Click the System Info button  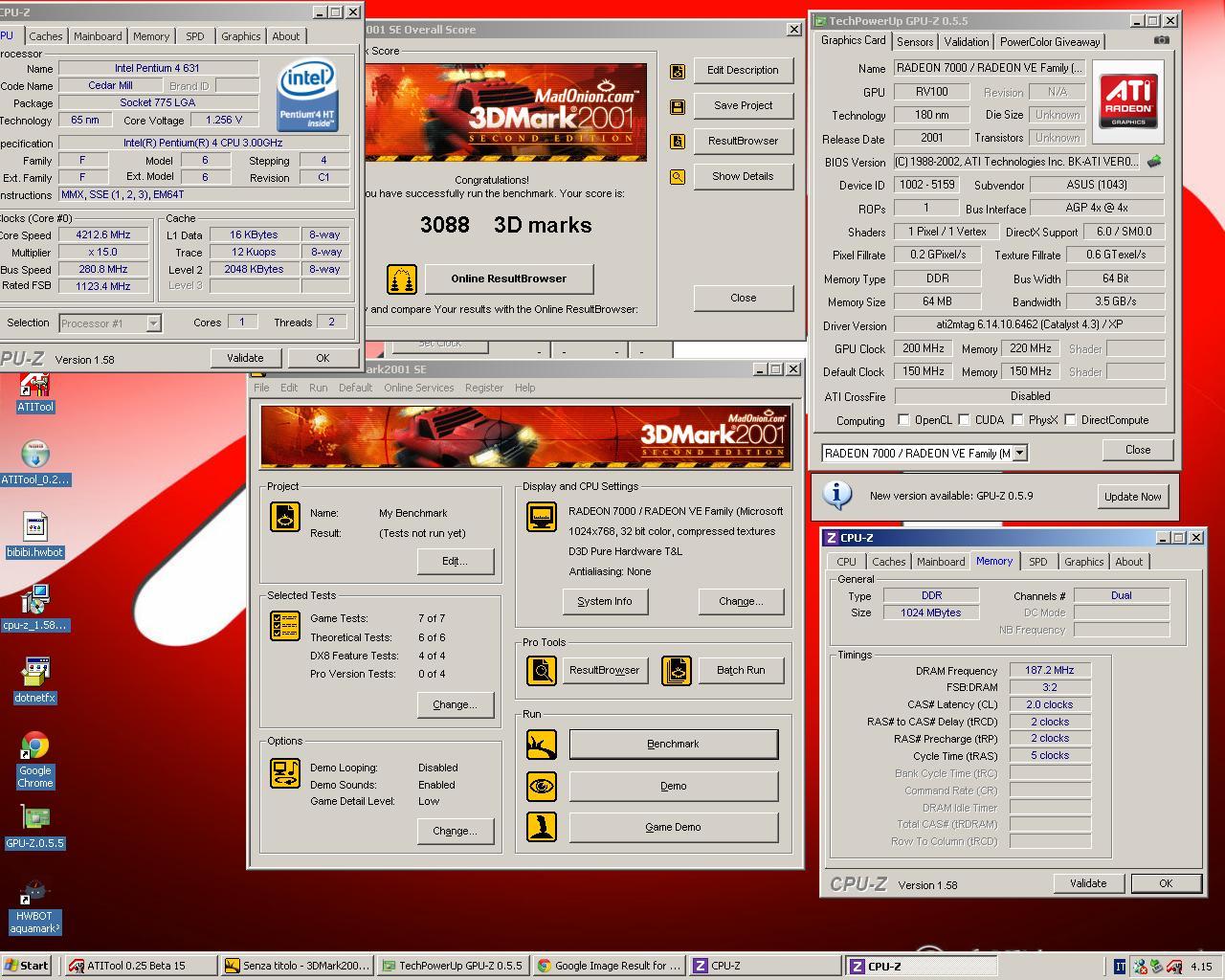(x=604, y=602)
